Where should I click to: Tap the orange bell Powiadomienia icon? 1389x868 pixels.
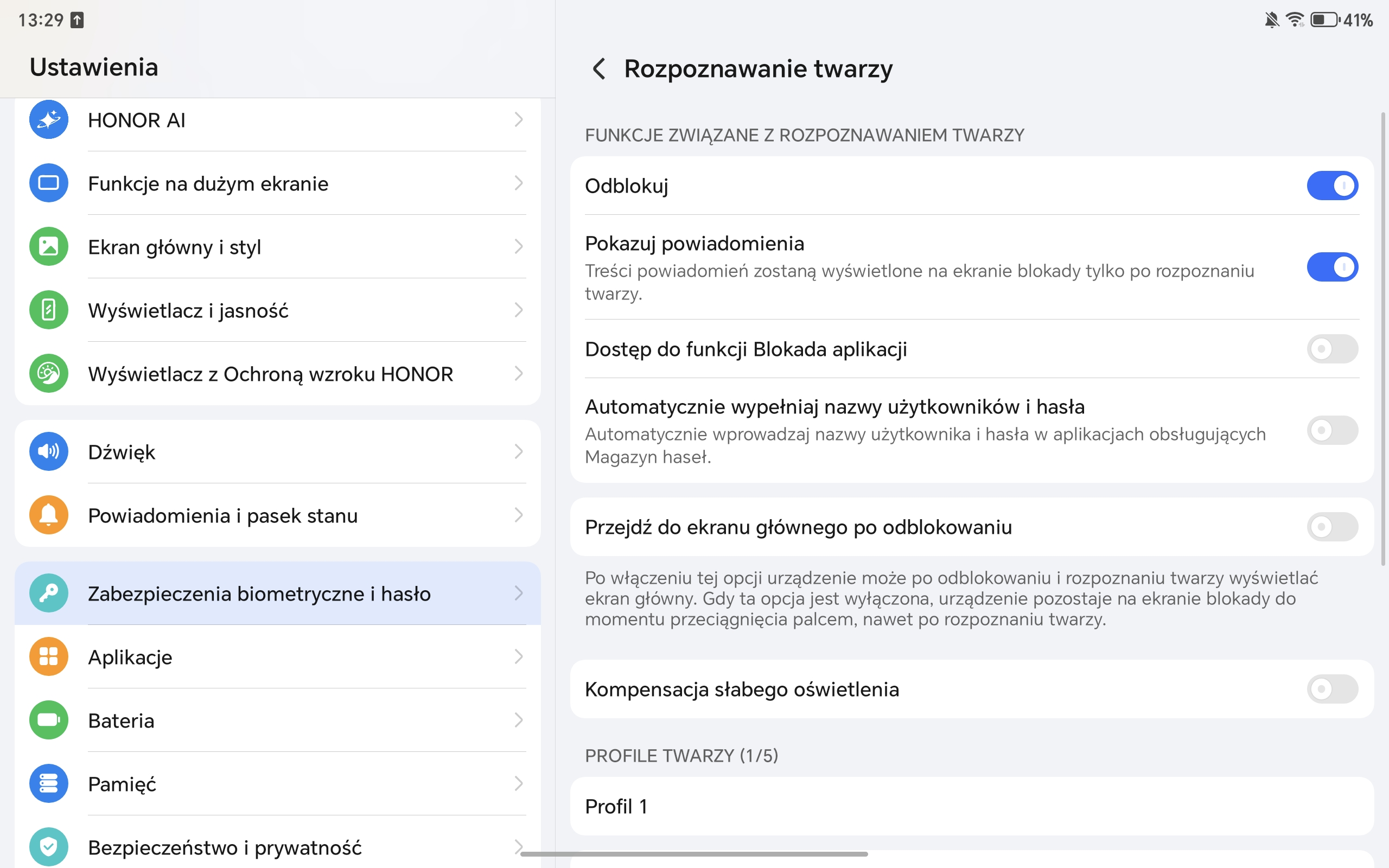click(49, 515)
